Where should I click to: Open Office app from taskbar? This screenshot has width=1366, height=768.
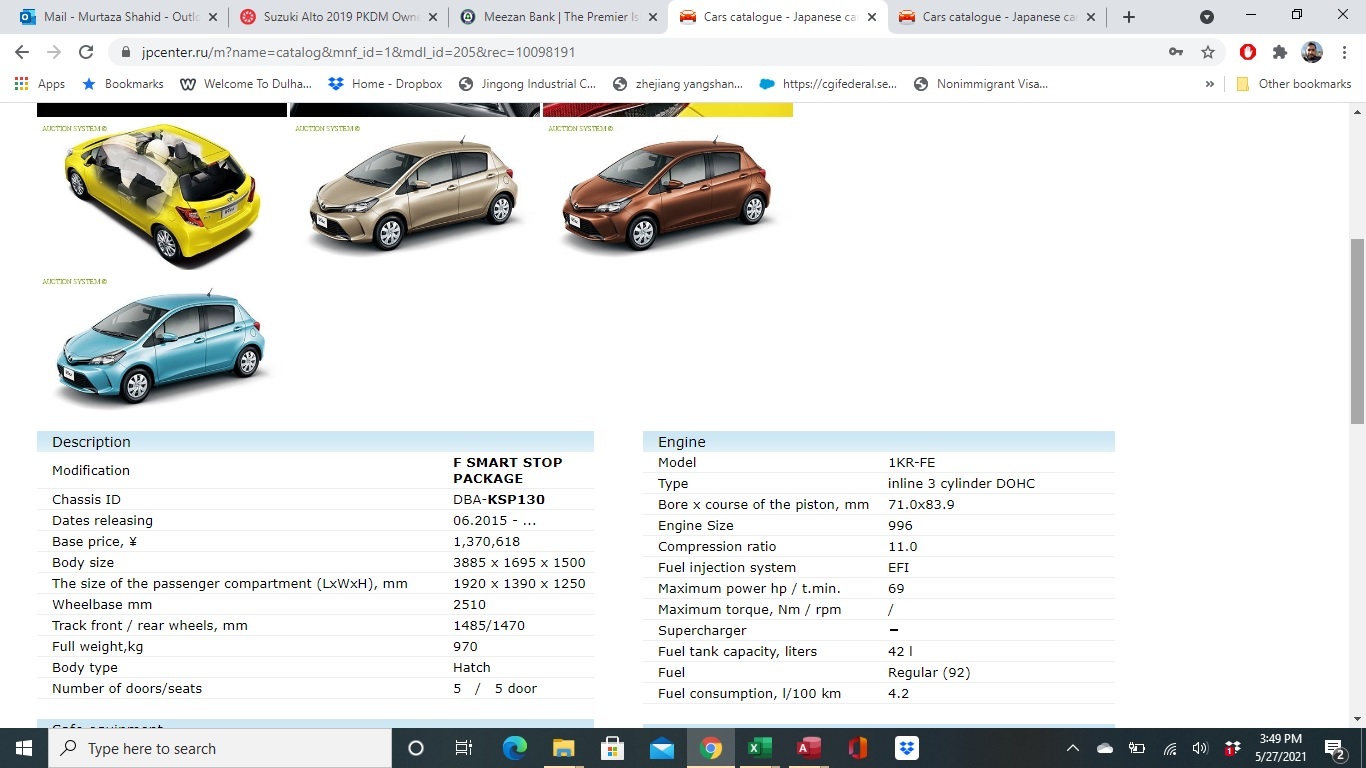[857, 748]
